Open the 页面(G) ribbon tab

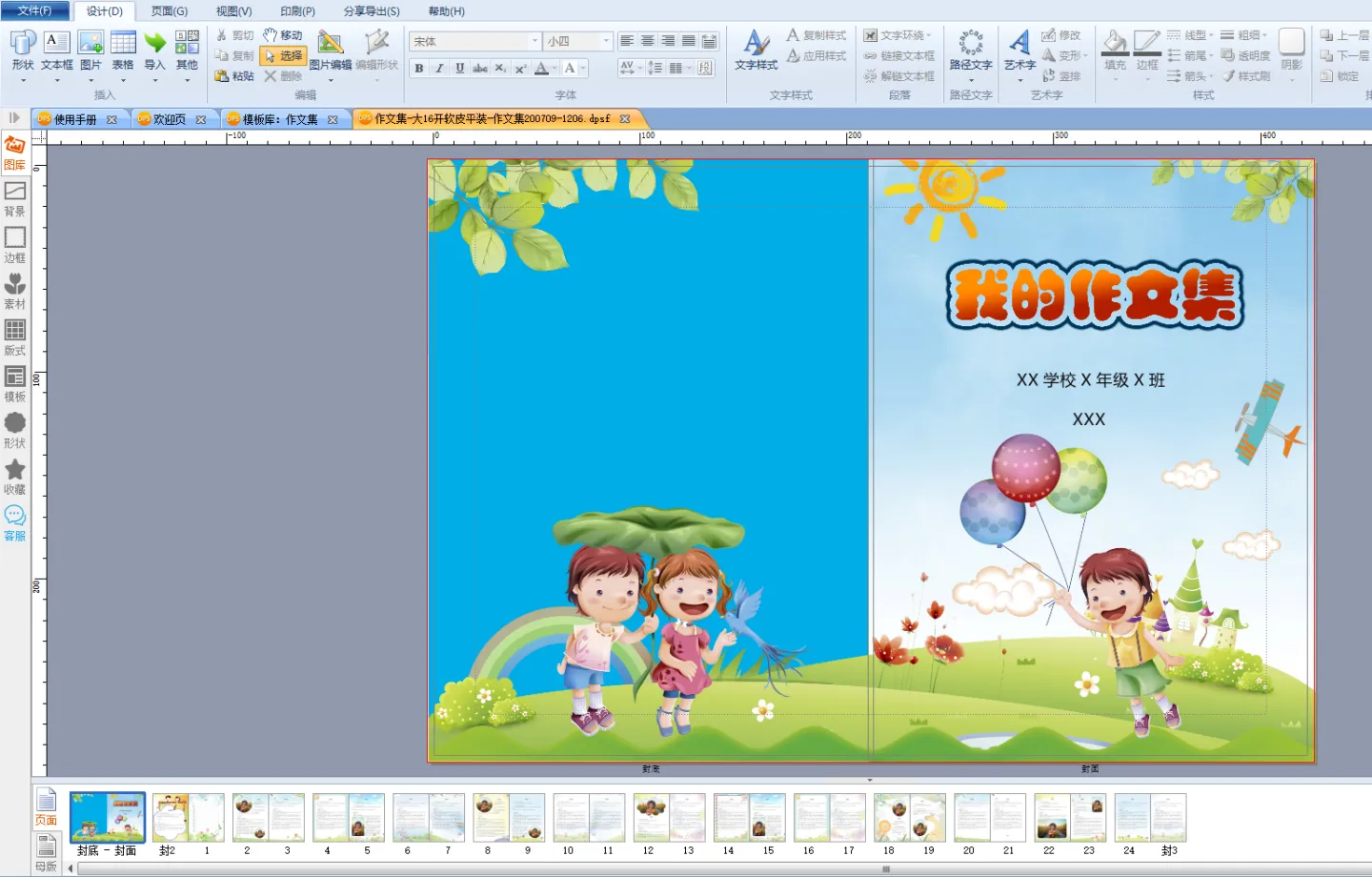tap(169, 11)
